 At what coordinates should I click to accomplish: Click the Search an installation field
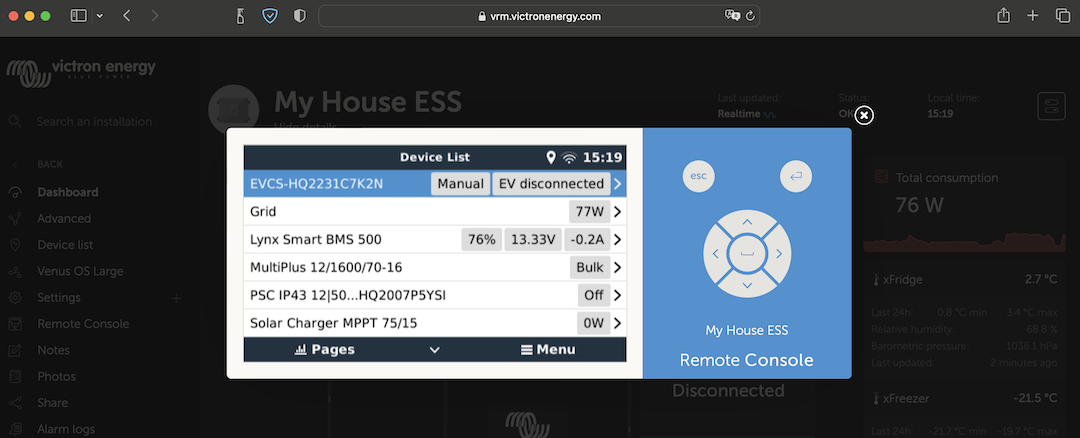pos(94,122)
